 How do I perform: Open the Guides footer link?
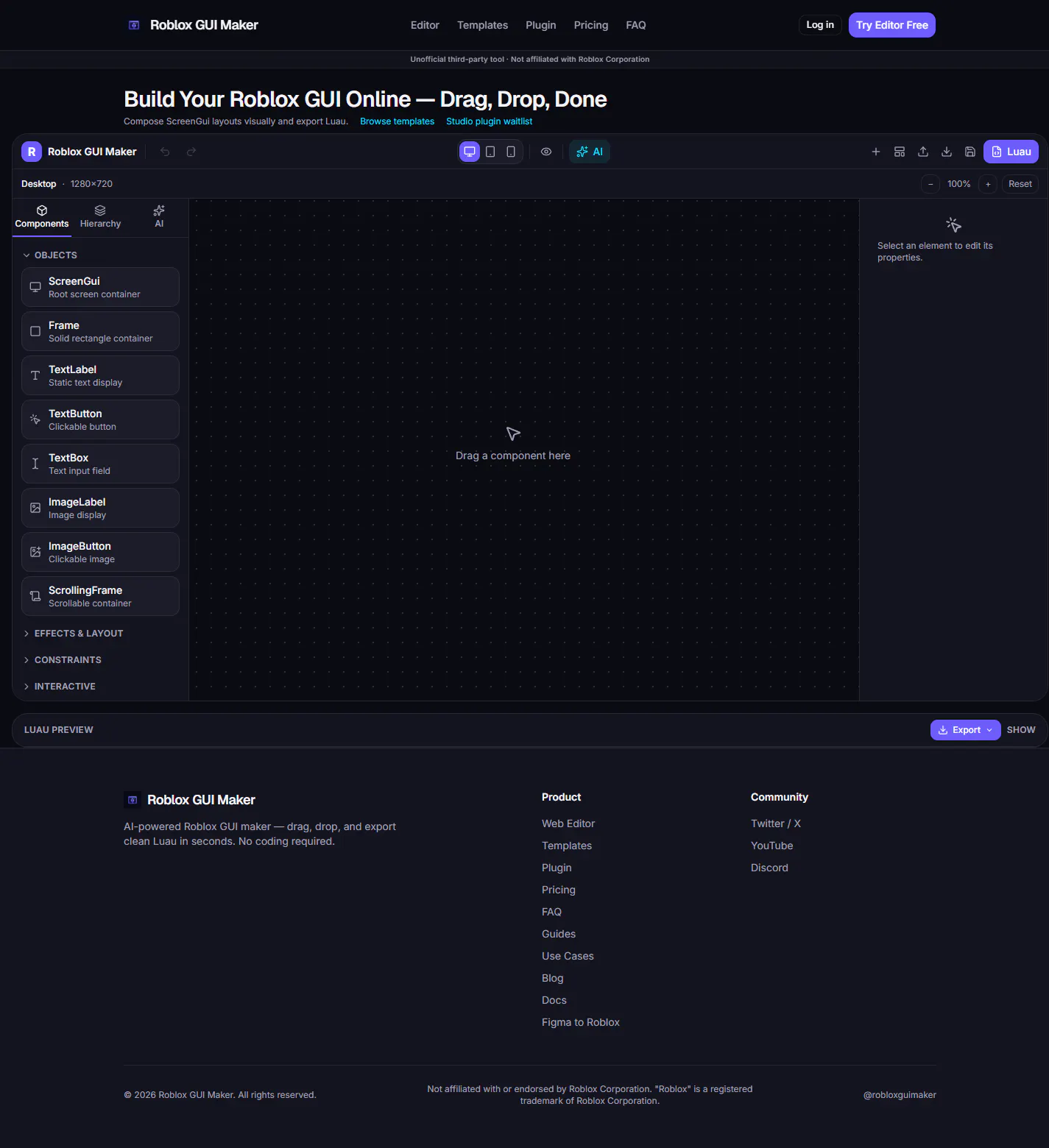tap(559, 934)
